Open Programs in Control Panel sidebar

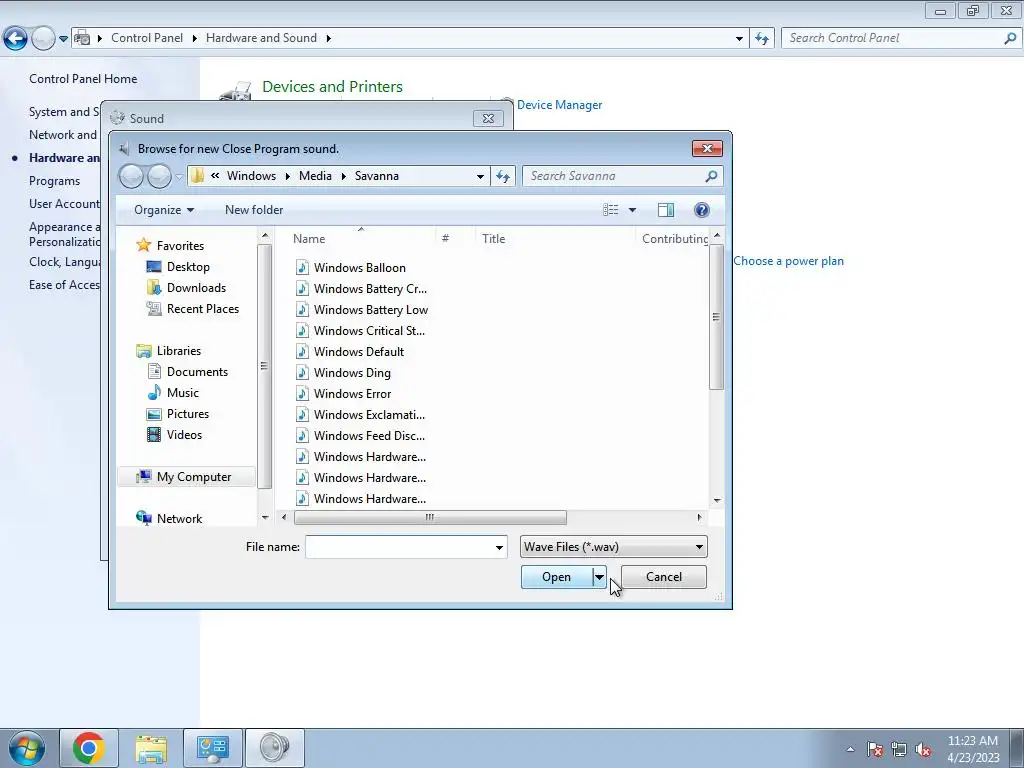click(54, 181)
